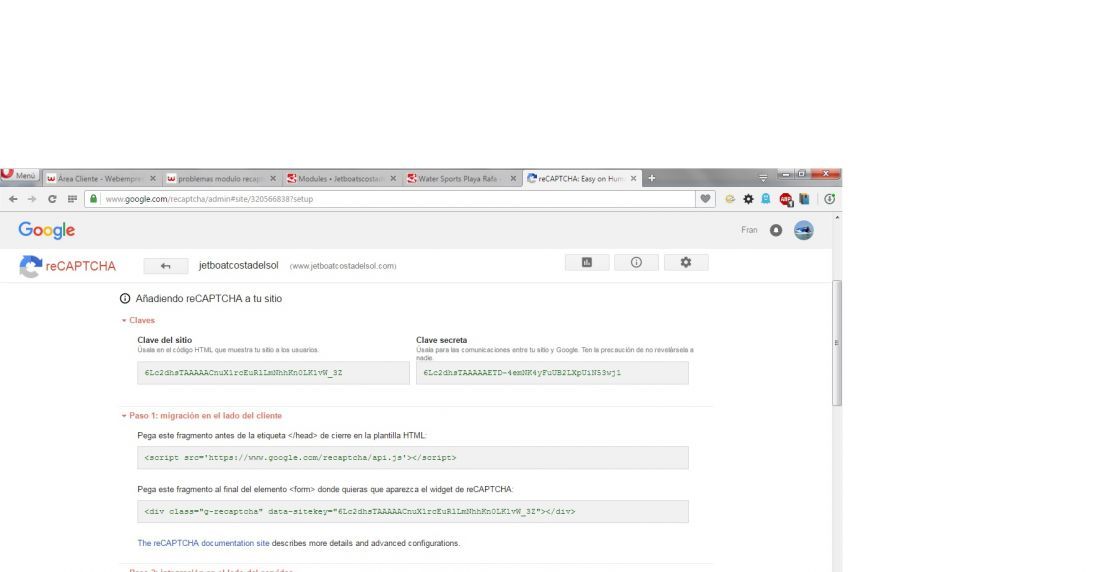Open the yellow extension icon in toolbar
The height and width of the screenshot is (572, 1100).
pos(730,199)
